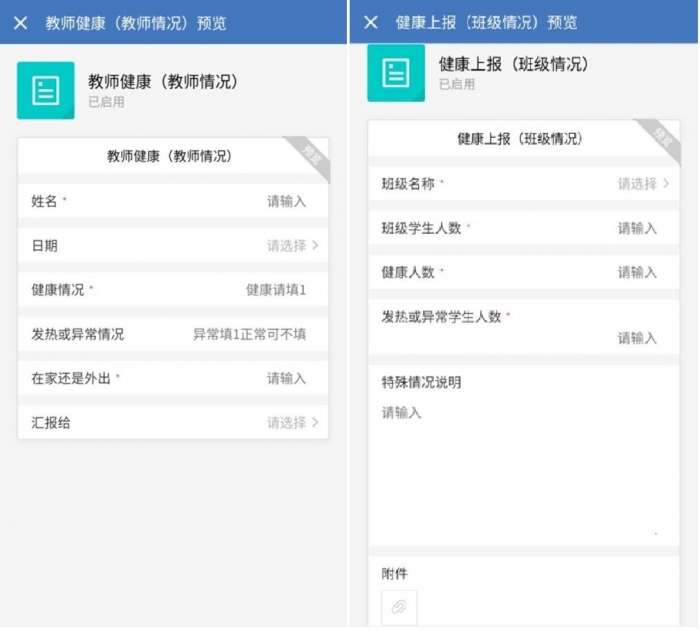Image resolution: width=700 pixels, height=630 pixels.
Task: Click the 班级学生人数 input field
Action: [637, 228]
